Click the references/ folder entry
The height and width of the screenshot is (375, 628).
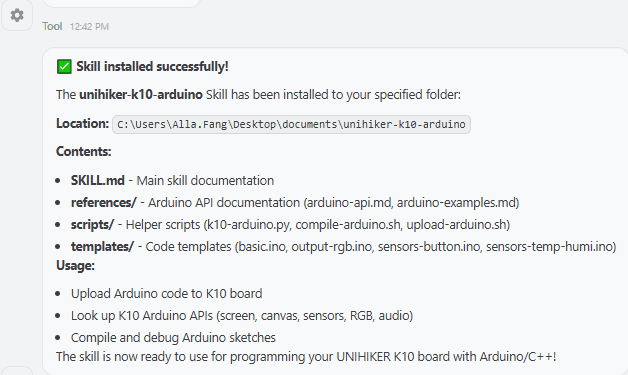point(104,202)
